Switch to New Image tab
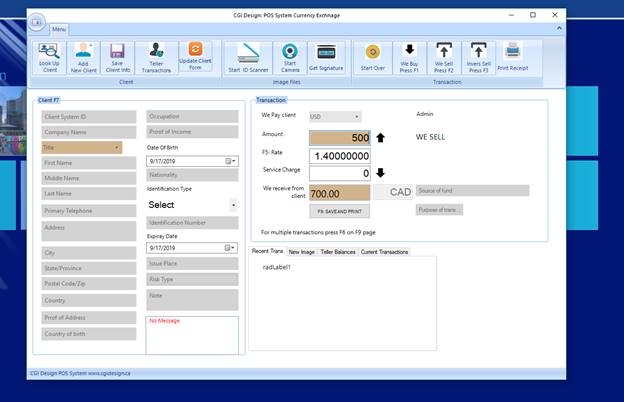The height and width of the screenshot is (402, 624). tap(302, 252)
